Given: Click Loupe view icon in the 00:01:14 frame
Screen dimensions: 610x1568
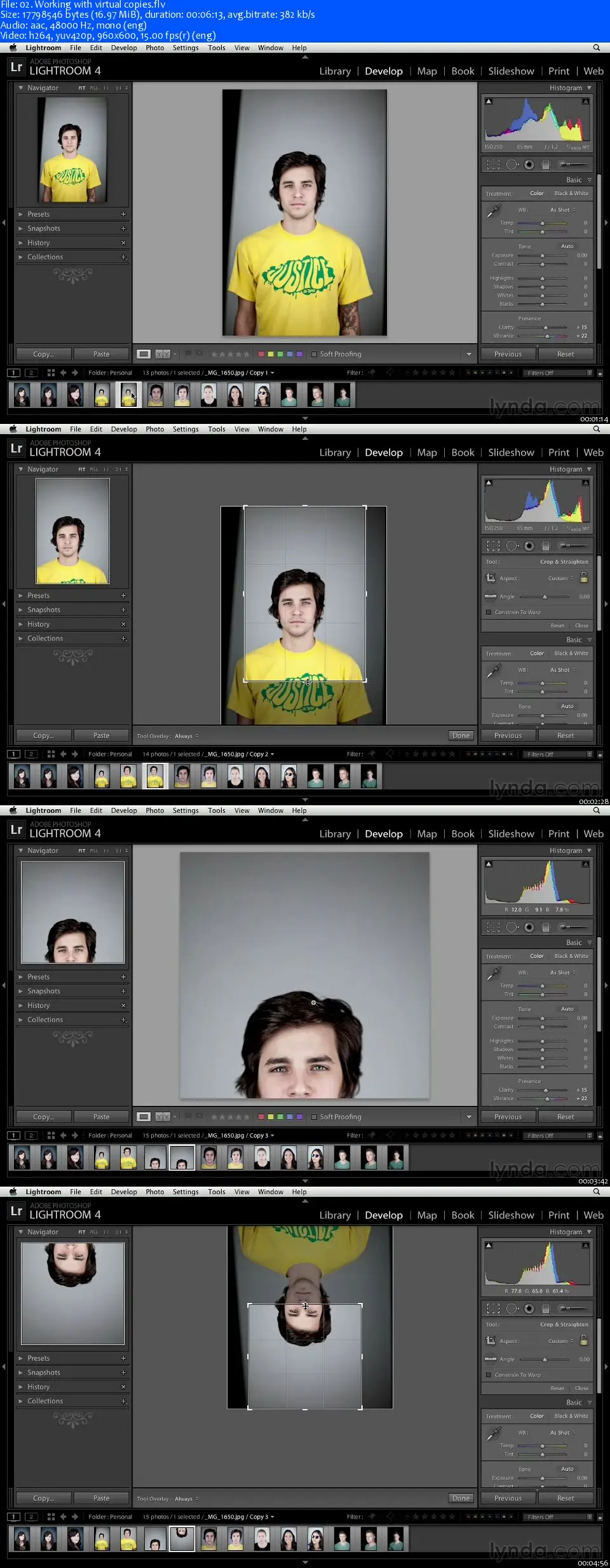Looking at the screenshot, I should (144, 354).
